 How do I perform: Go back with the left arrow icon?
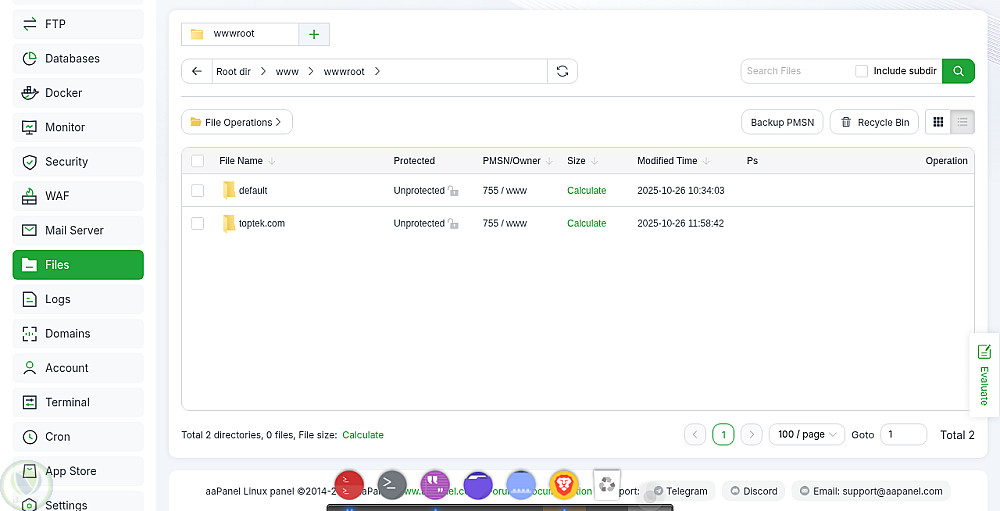pyautogui.click(x=196, y=71)
